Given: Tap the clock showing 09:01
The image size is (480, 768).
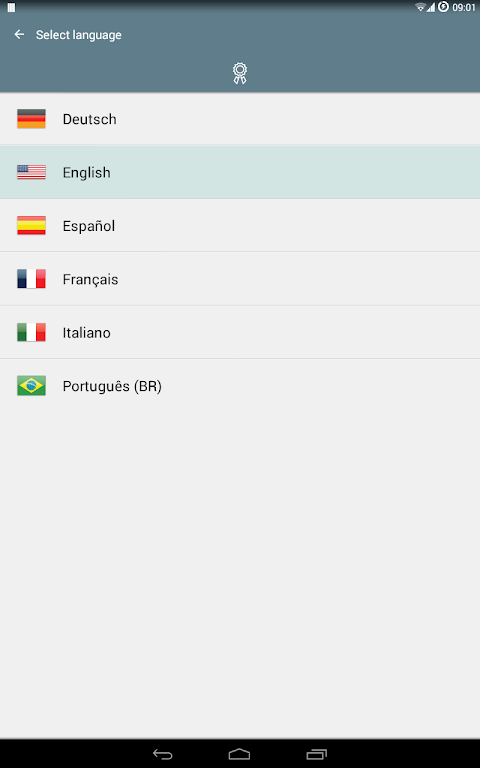Looking at the screenshot, I should [x=464, y=7].
